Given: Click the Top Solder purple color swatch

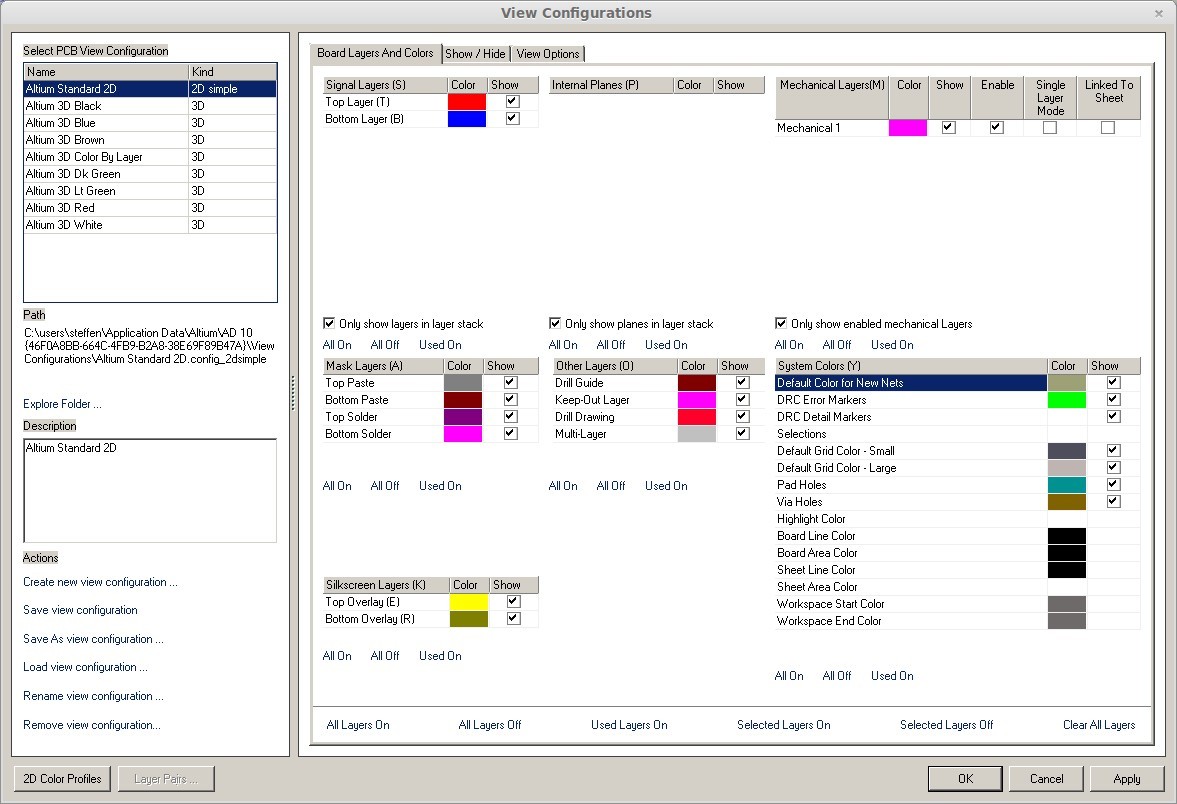Looking at the screenshot, I should (463, 417).
